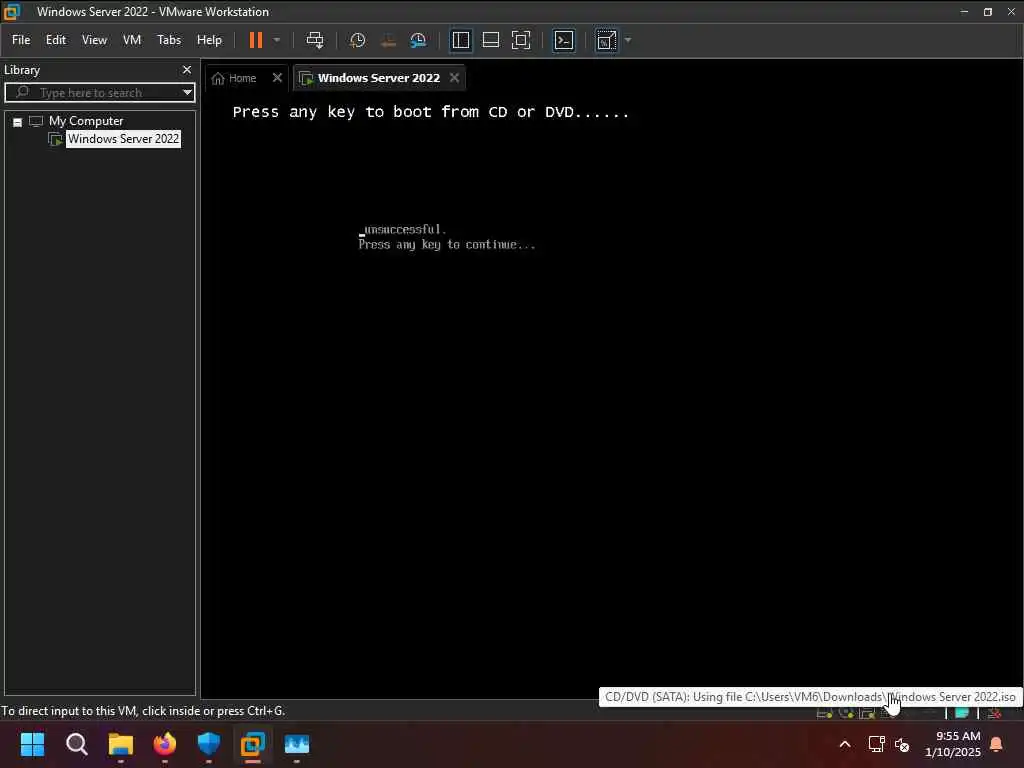Toggle the thumbnail bar view icon

tap(490, 40)
